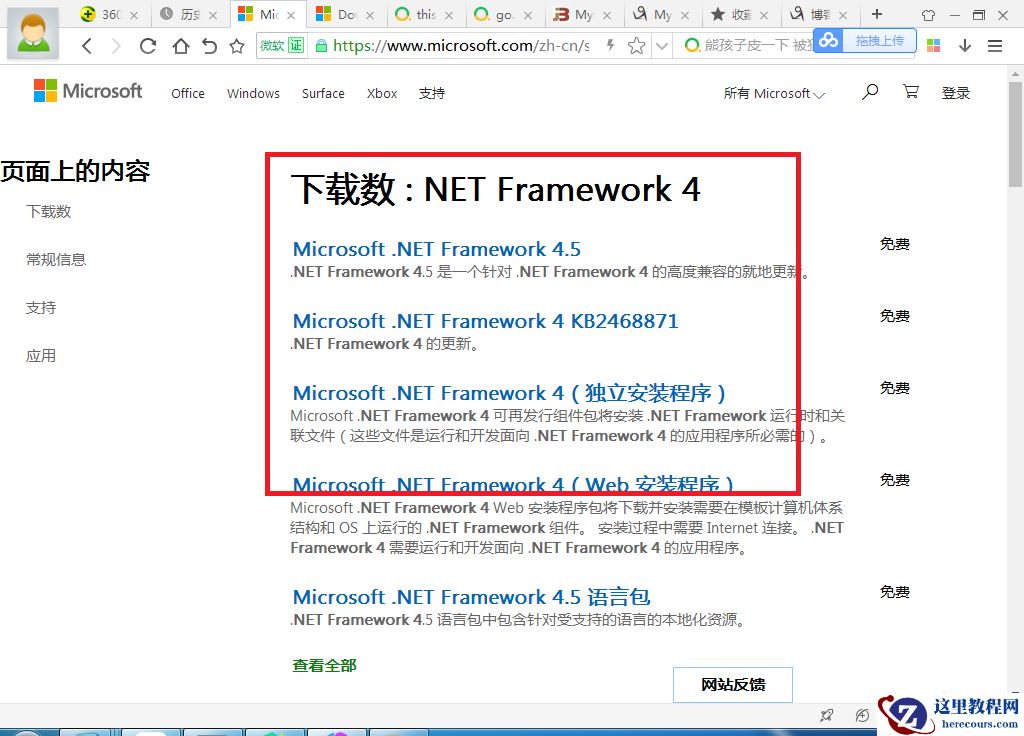Screen dimensions: 1024x736
Task: Open the 支持 navigation item
Action: pos(432,93)
